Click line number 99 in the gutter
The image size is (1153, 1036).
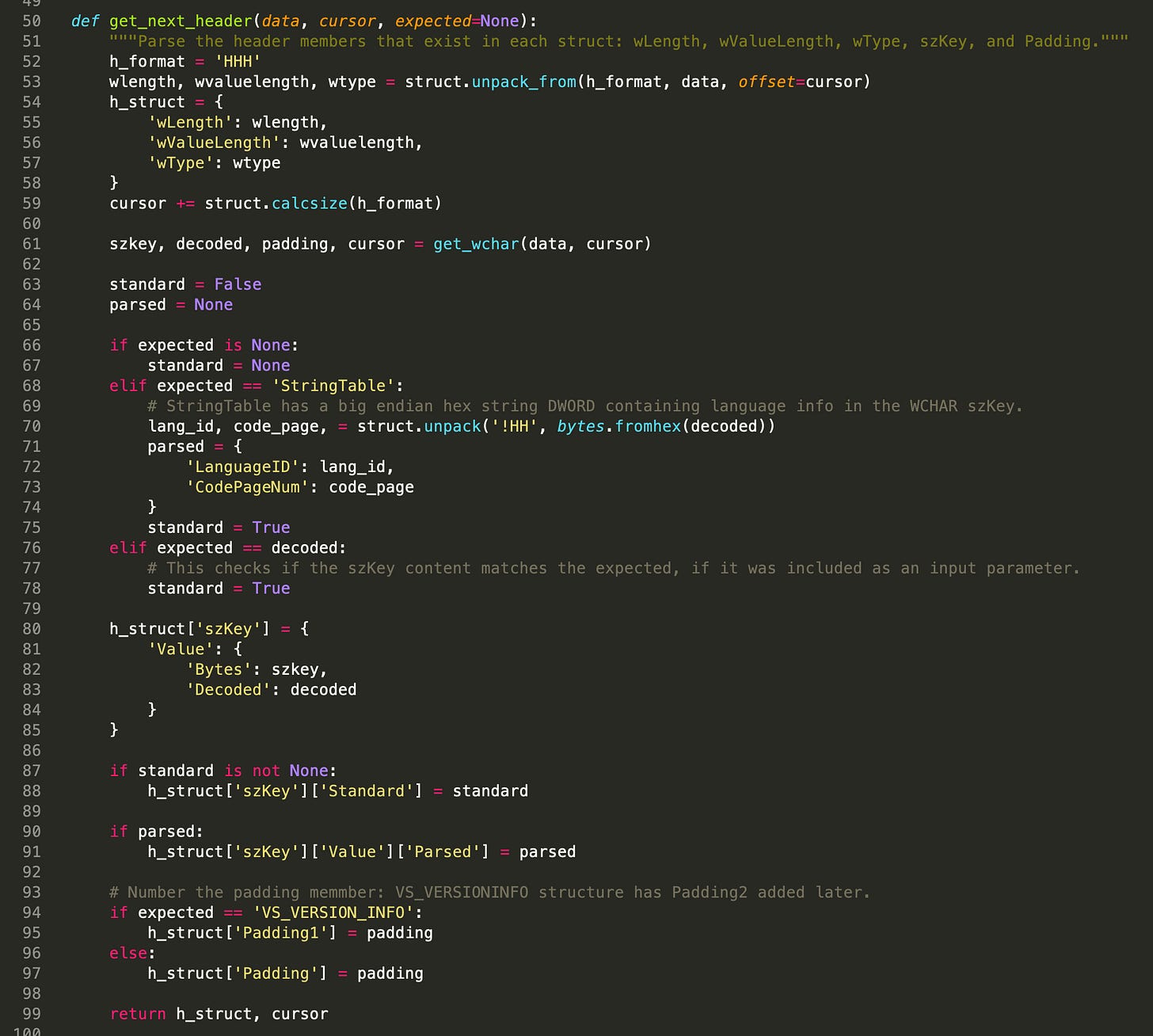click(x=31, y=1014)
